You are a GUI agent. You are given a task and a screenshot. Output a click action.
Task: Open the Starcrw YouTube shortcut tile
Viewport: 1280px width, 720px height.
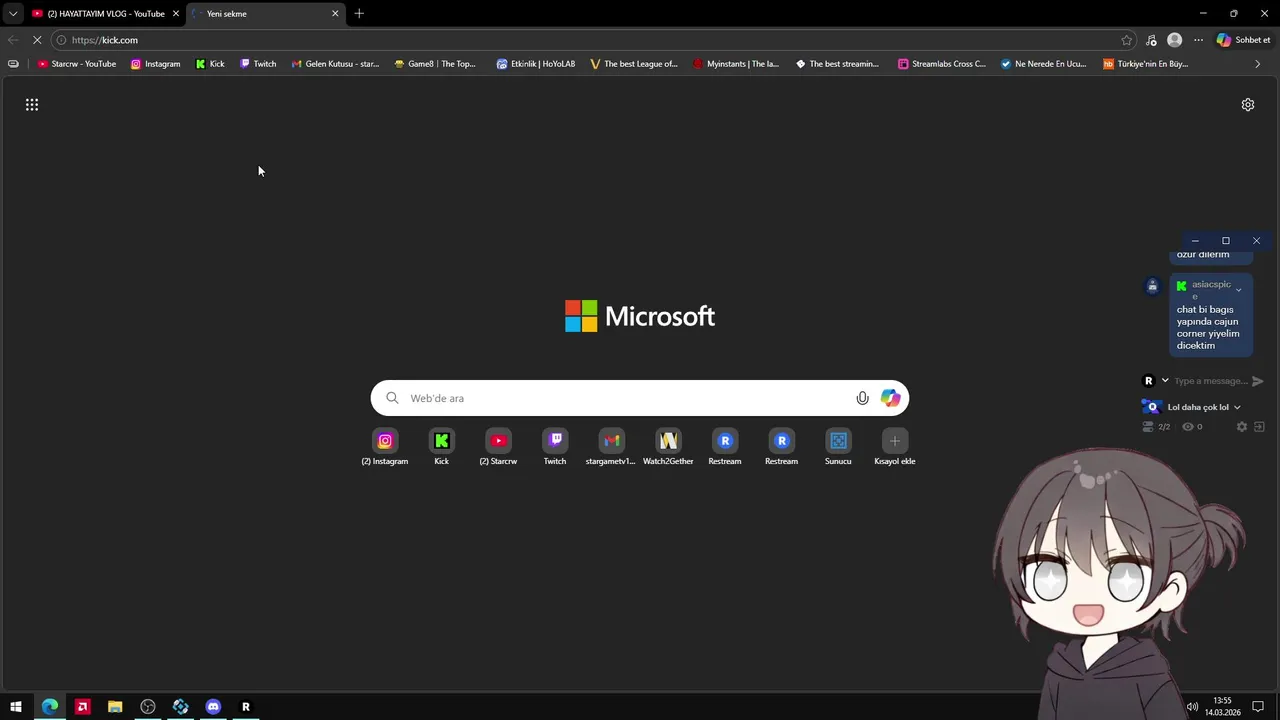point(498,447)
